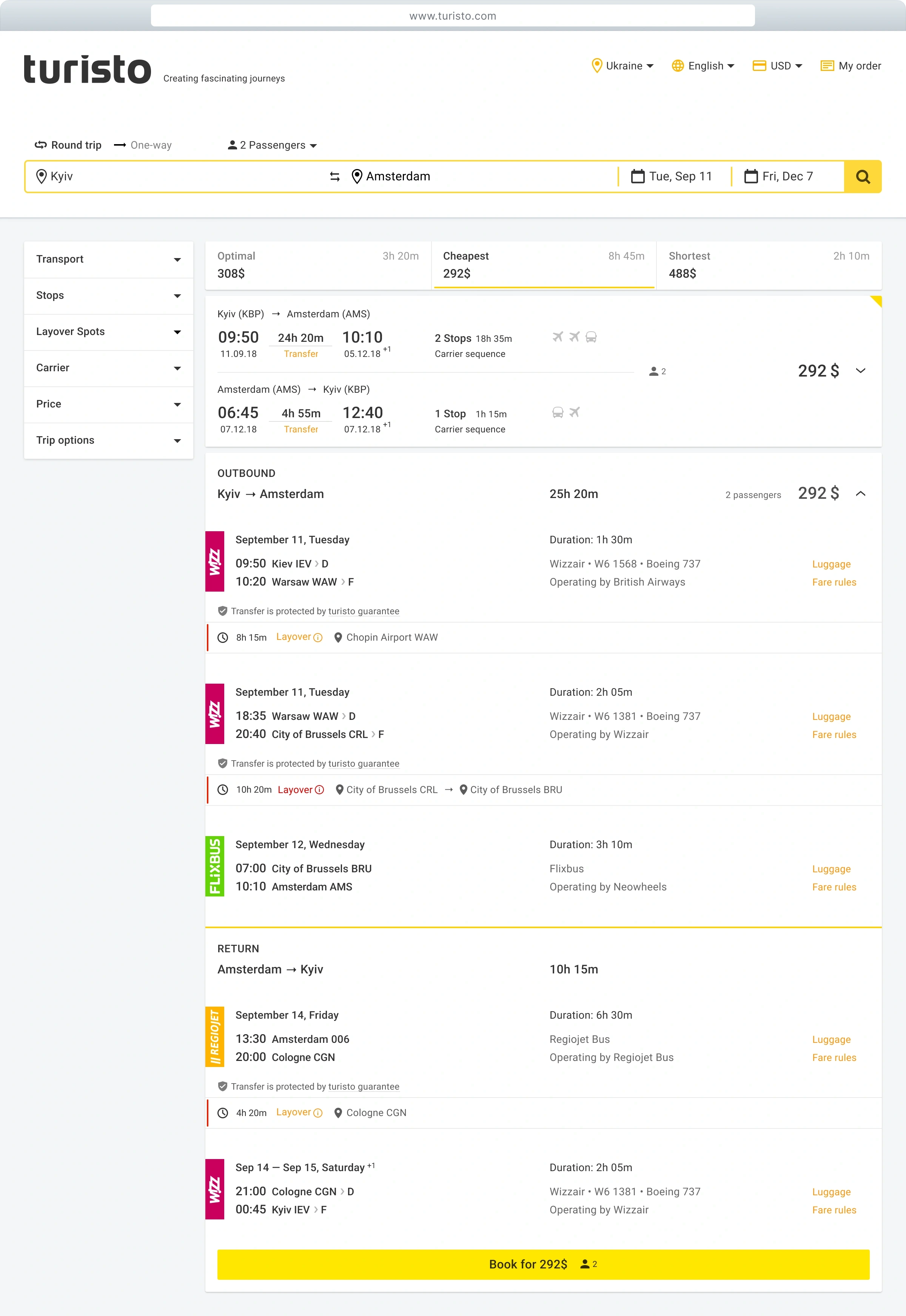The height and width of the screenshot is (1316, 906).
Task: Select the Optimal 308$ tab
Action: click(x=318, y=265)
